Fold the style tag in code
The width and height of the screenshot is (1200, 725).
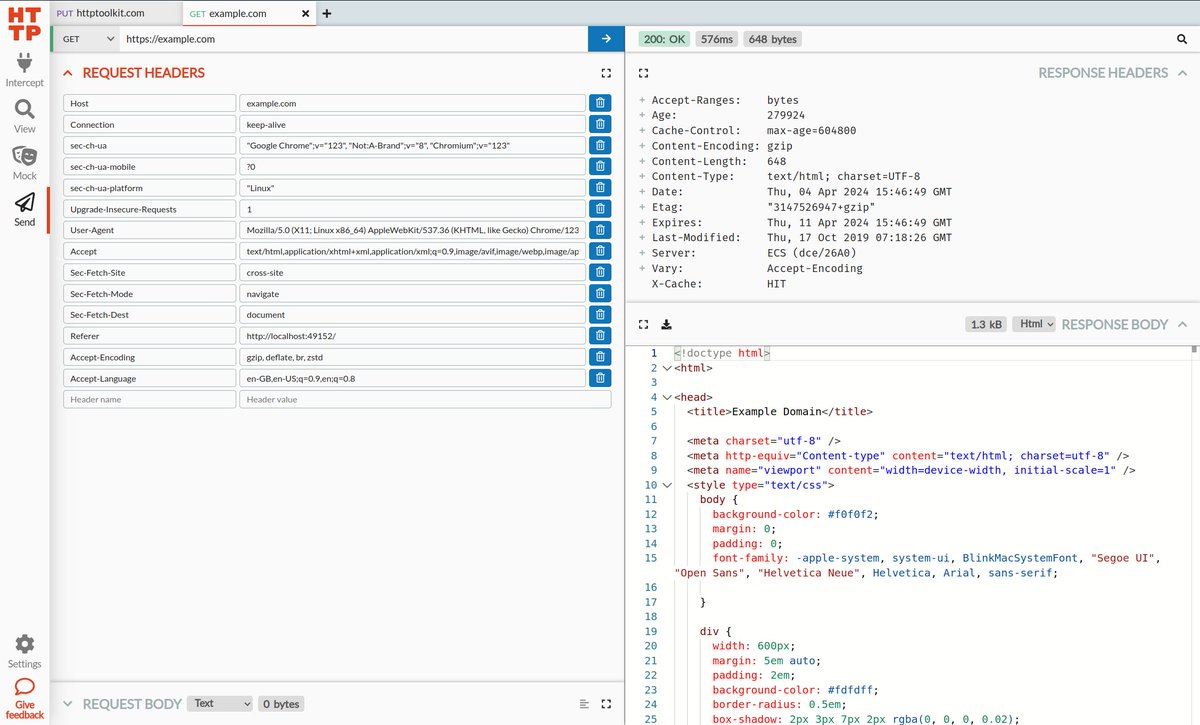[667, 485]
